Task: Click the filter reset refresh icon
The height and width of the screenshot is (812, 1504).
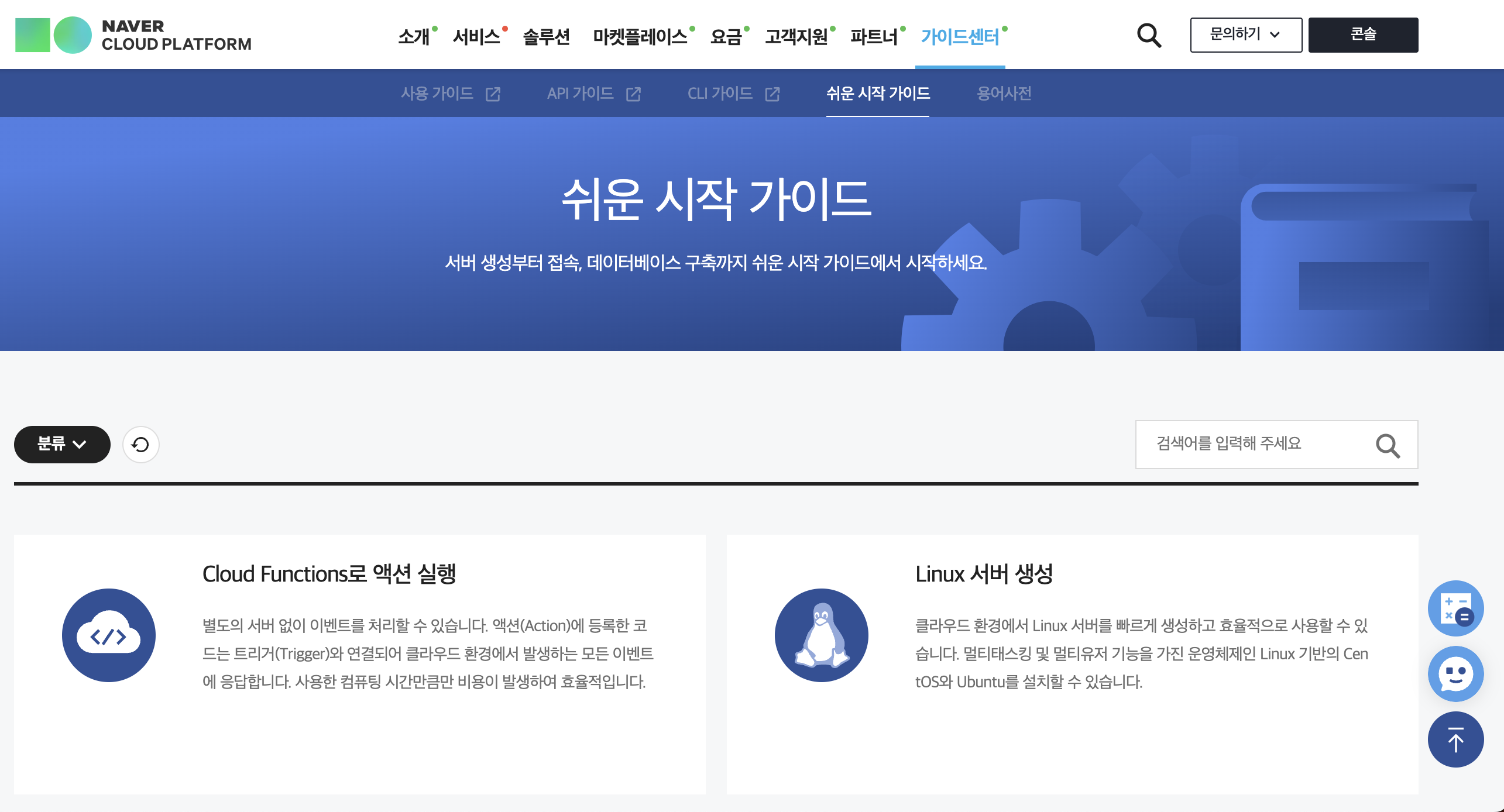Action: [140, 445]
